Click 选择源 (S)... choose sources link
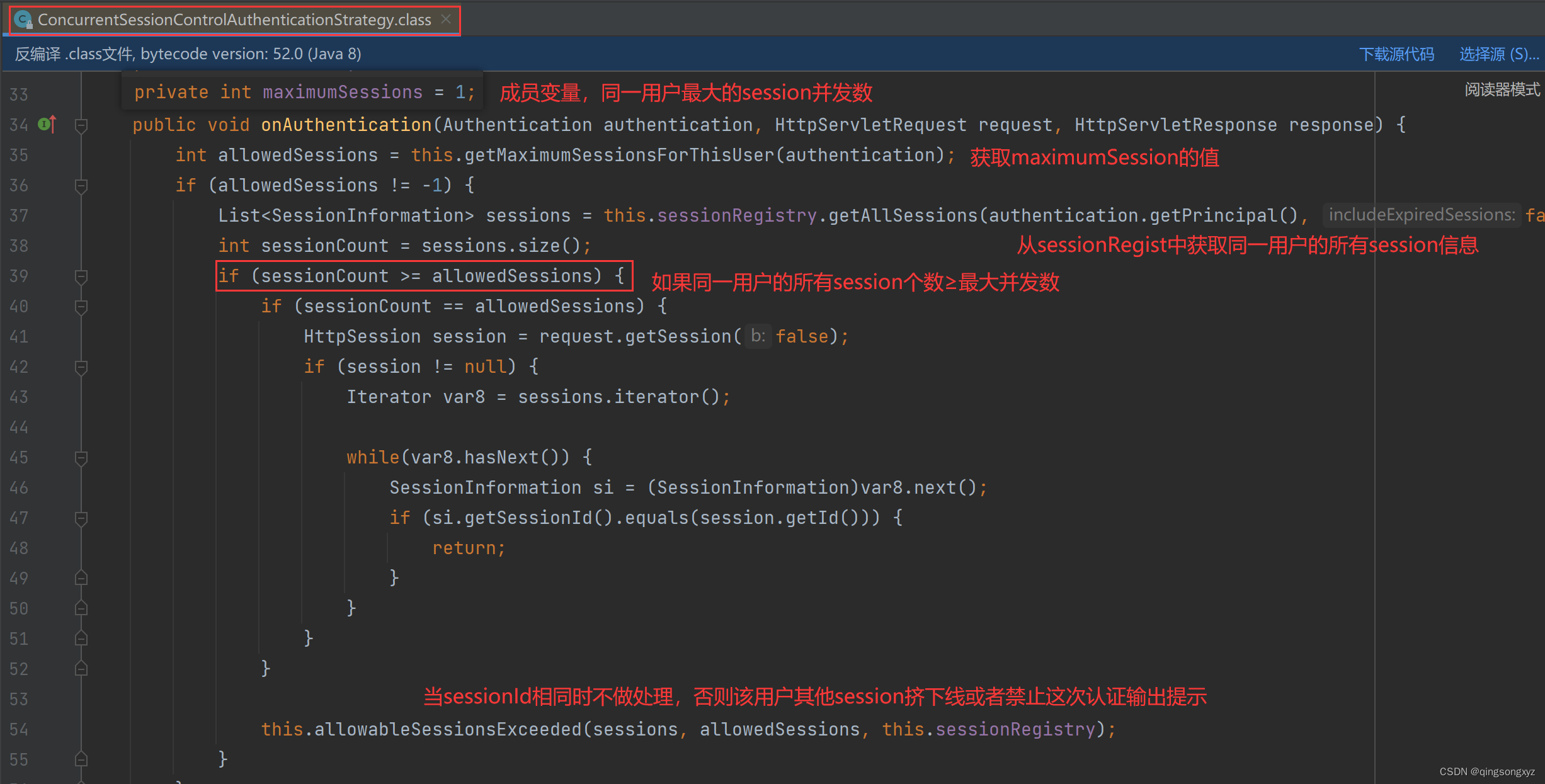The height and width of the screenshot is (784, 1545). pyautogui.click(x=1499, y=54)
